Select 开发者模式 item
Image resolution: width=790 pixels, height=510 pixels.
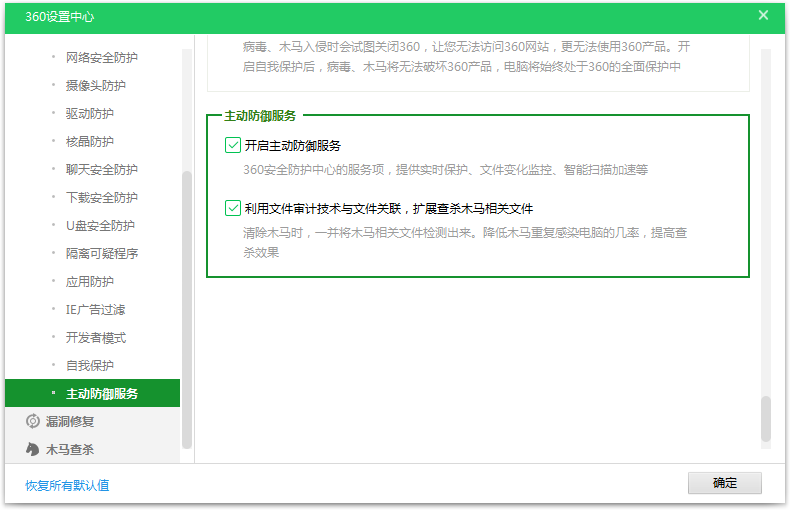point(95,338)
